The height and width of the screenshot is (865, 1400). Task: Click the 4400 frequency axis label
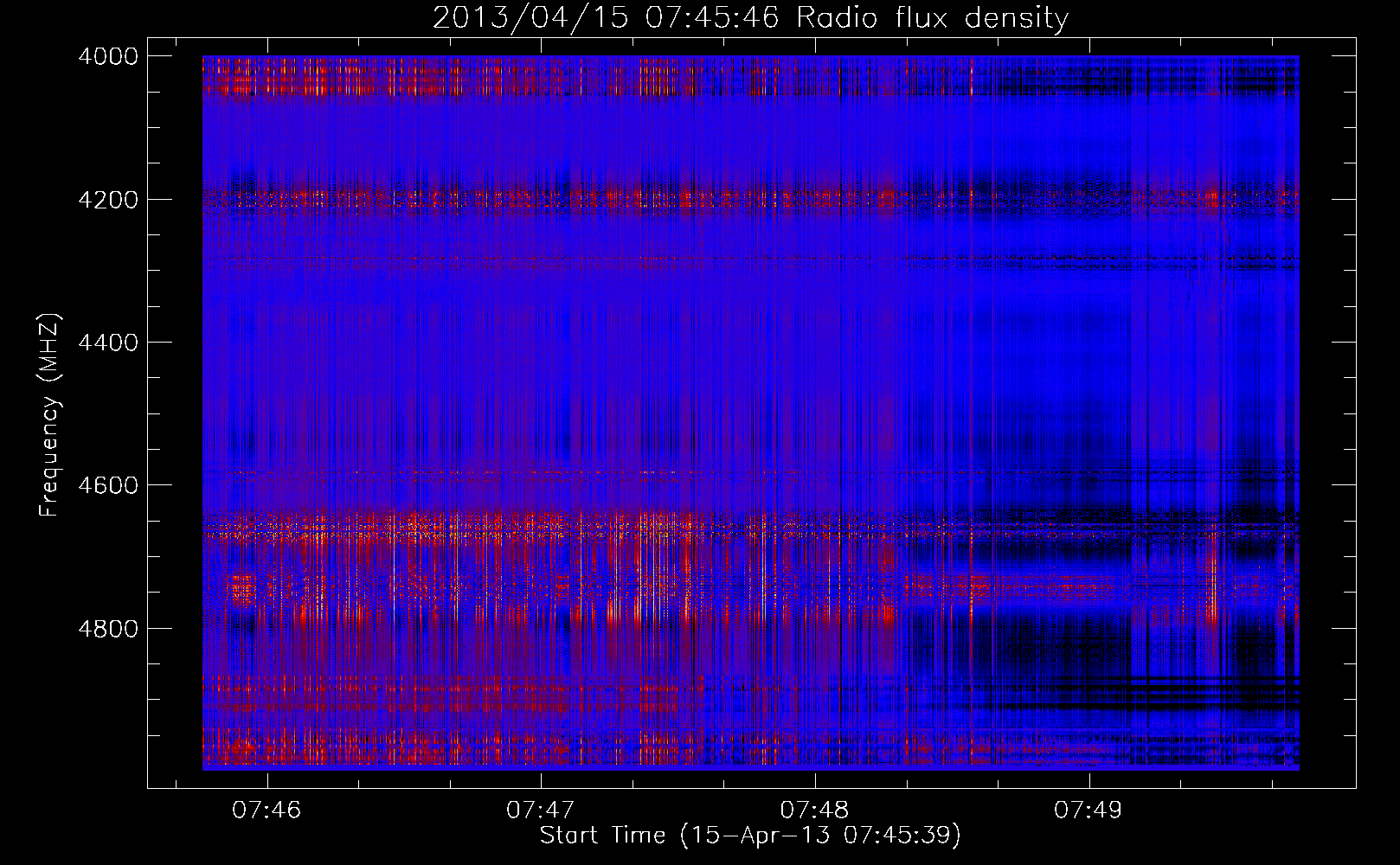pyautogui.click(x=108, y=343)
